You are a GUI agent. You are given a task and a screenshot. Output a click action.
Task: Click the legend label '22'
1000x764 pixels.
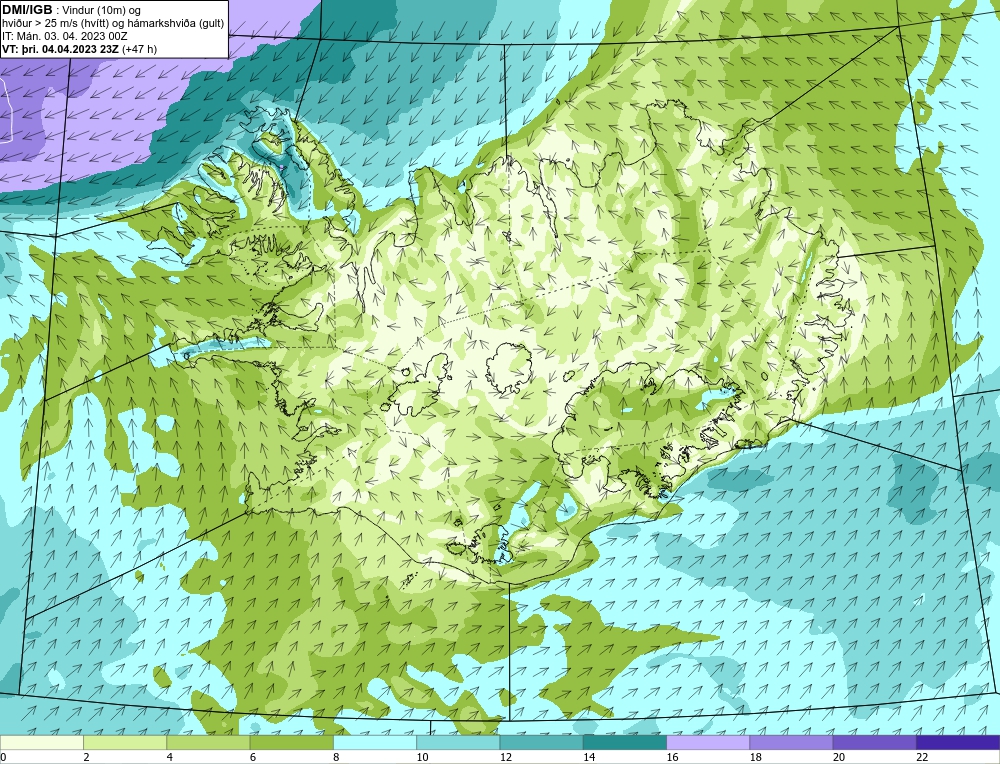[x=922, y=758]
